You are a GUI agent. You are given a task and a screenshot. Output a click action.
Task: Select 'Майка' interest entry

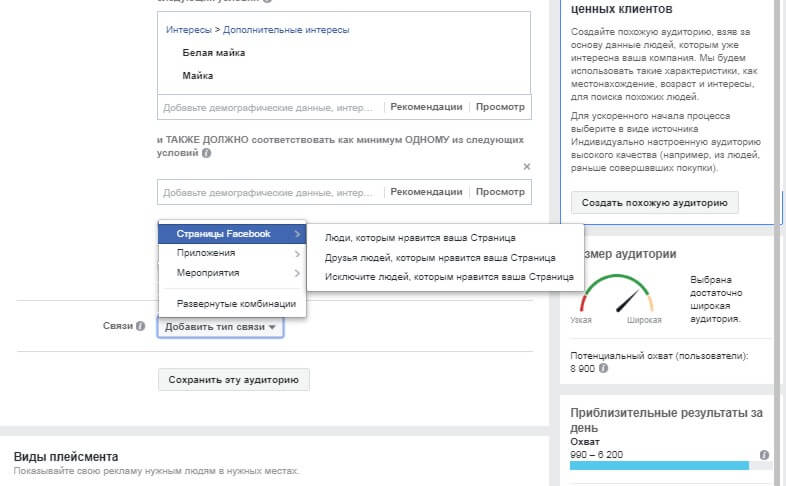tap(198, 76)
